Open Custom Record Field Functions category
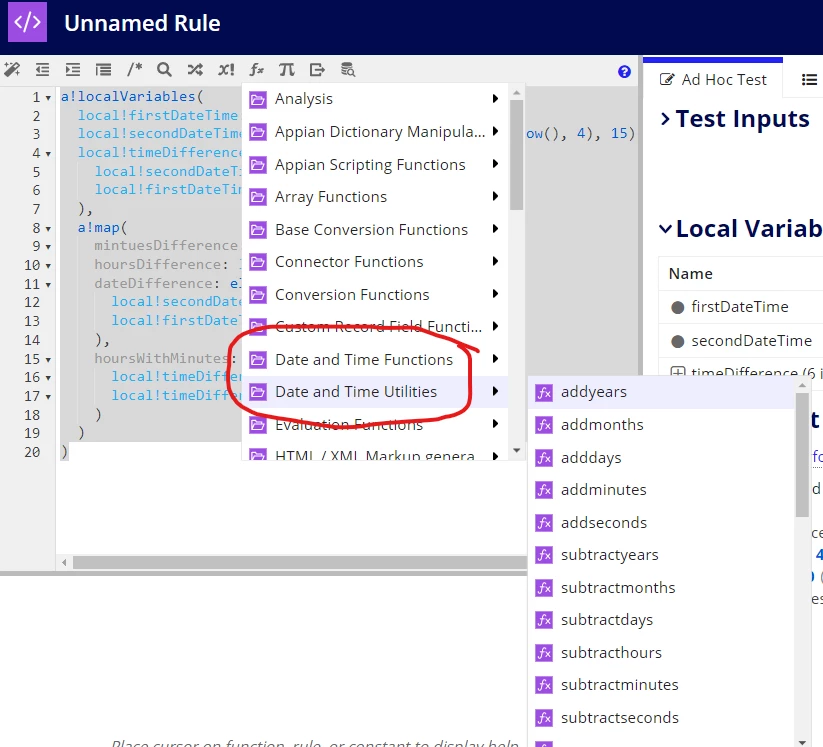 [375, 327]
